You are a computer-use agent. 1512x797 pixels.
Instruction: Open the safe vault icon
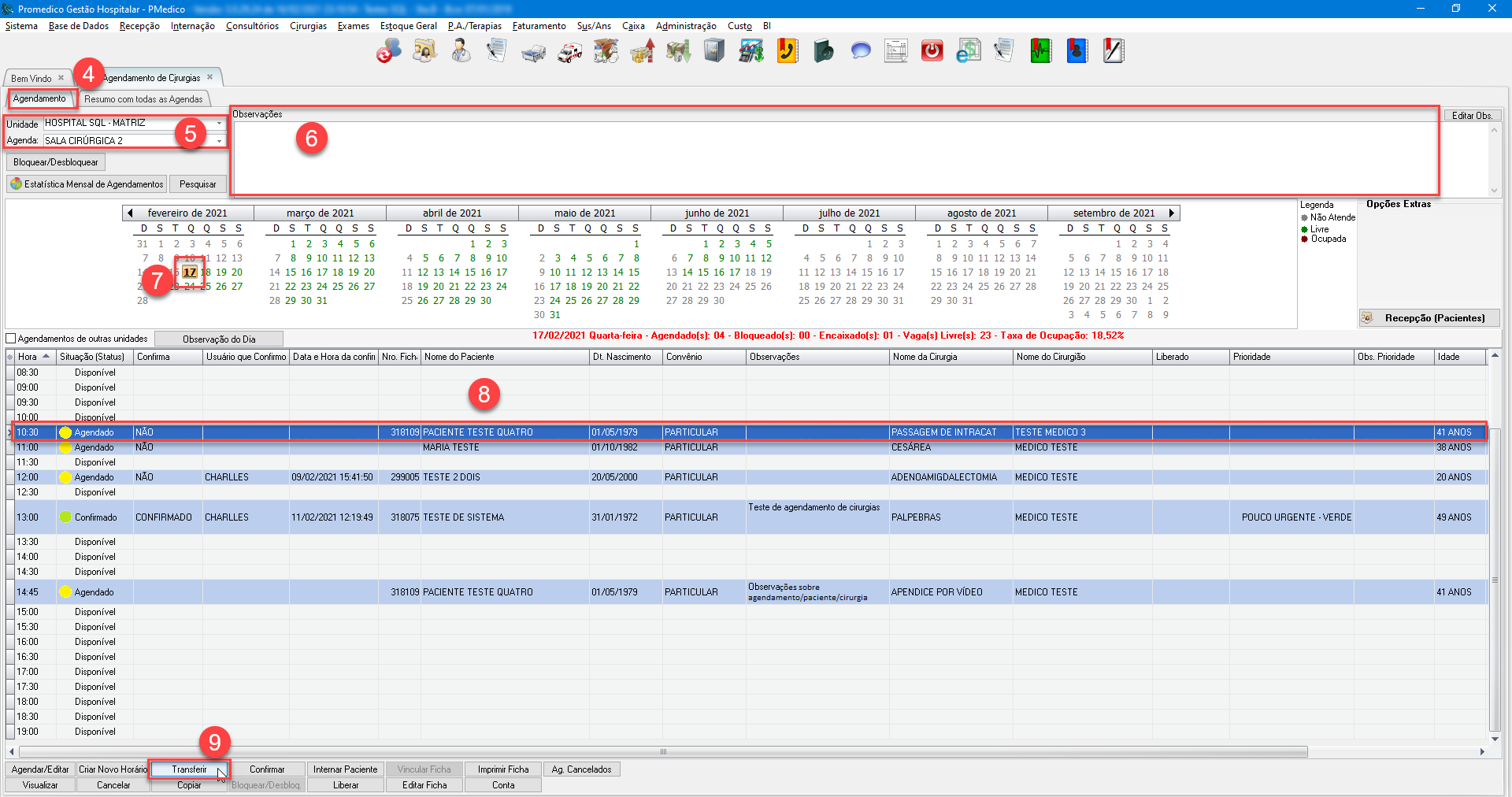point(714,51)
